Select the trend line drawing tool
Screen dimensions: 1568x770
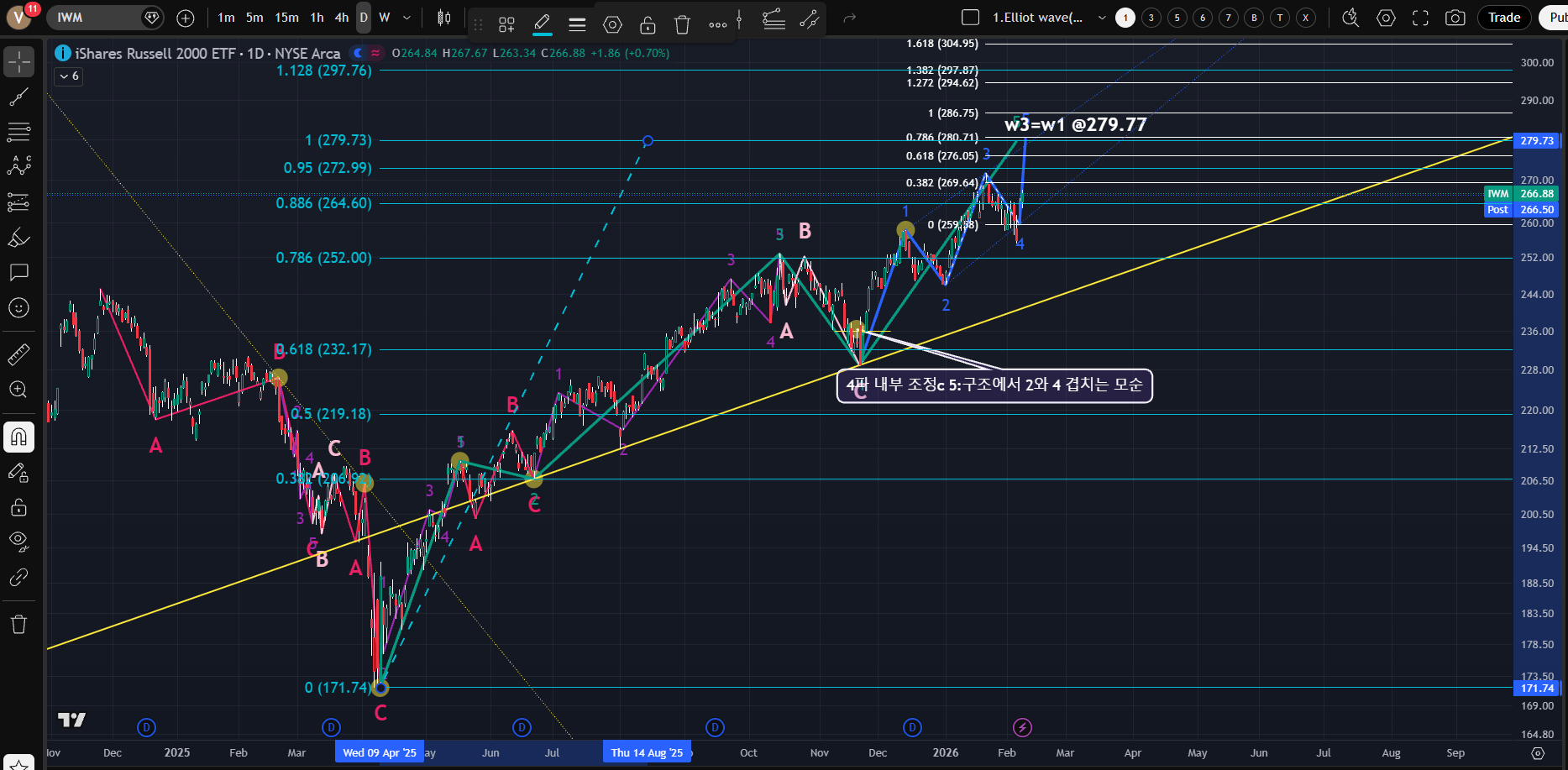18,97
